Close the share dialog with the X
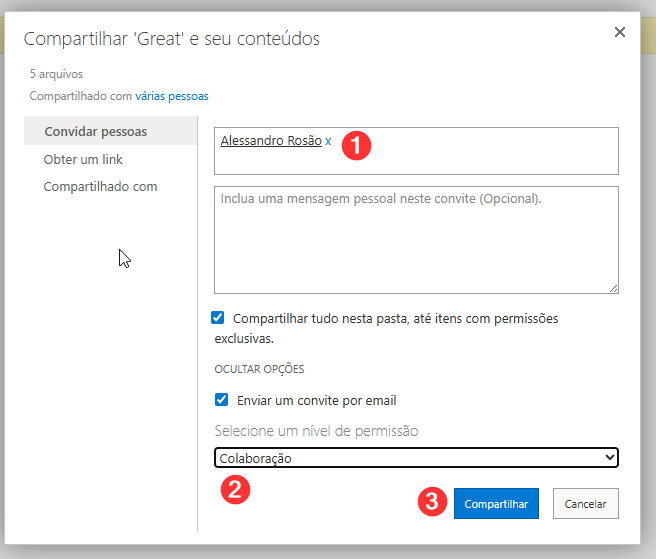The width and height of the screenshot is (656, 559). coord(620,32)
